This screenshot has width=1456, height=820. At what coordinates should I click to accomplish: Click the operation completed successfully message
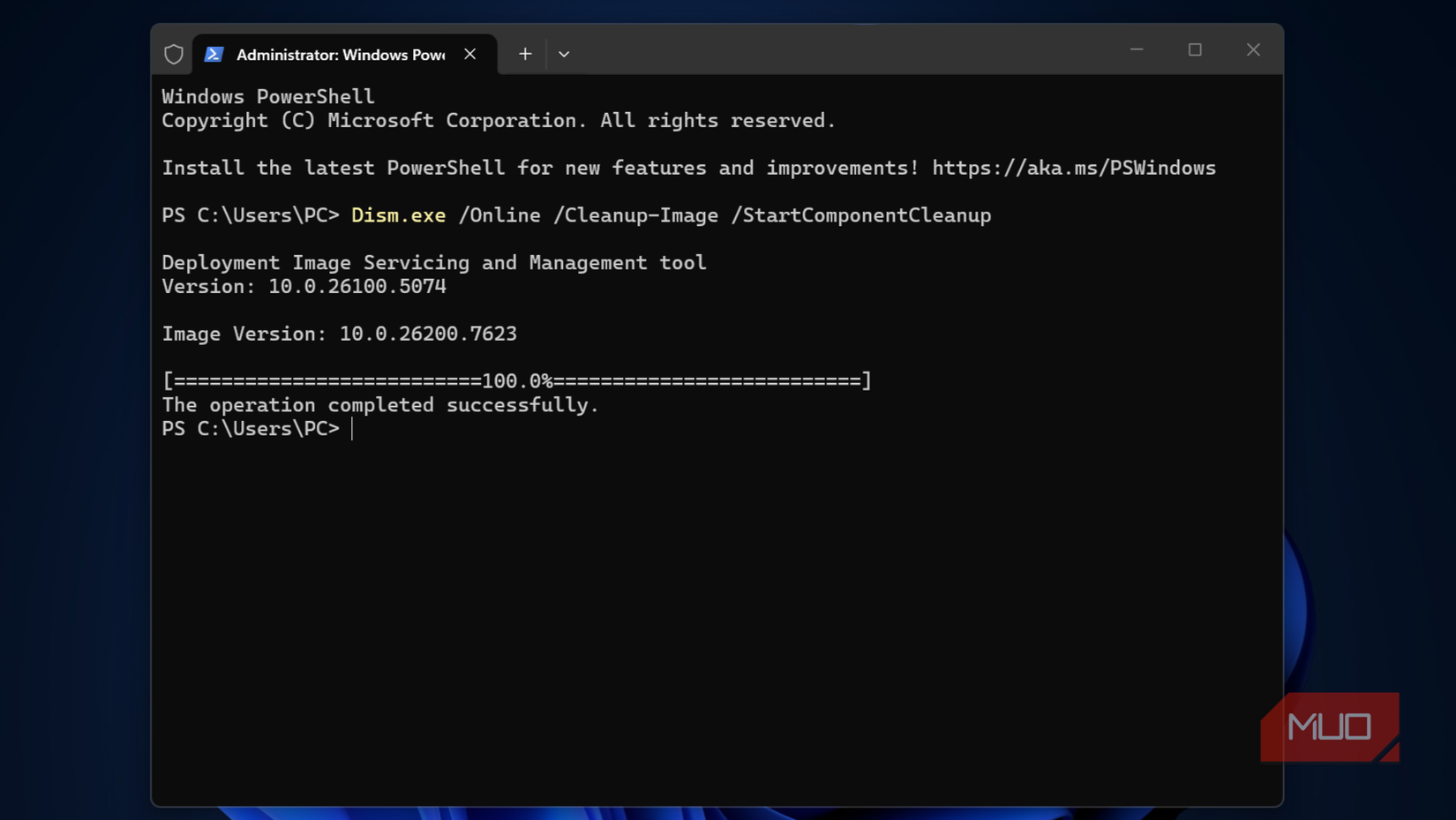(380, 405)
